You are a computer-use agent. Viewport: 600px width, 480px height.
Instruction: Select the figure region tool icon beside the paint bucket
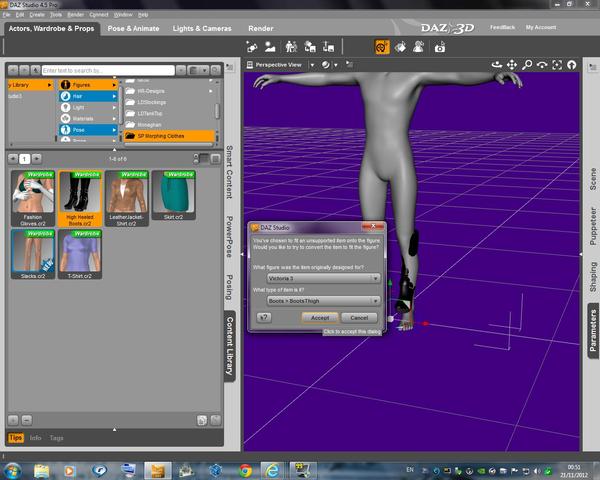click(x=419, y=47)
